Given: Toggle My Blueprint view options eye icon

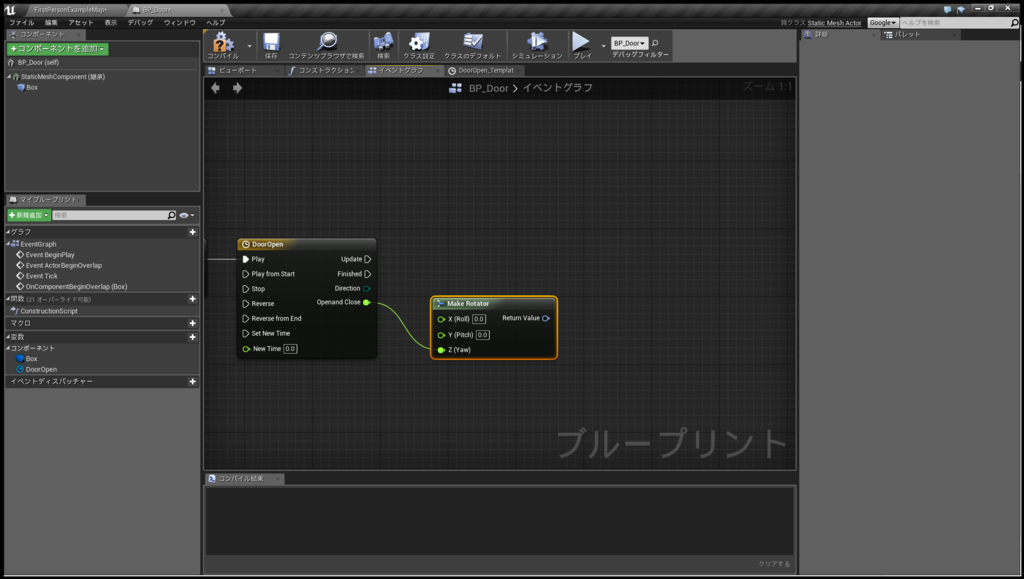Looking at the screenshot, I should click(186, 215).
